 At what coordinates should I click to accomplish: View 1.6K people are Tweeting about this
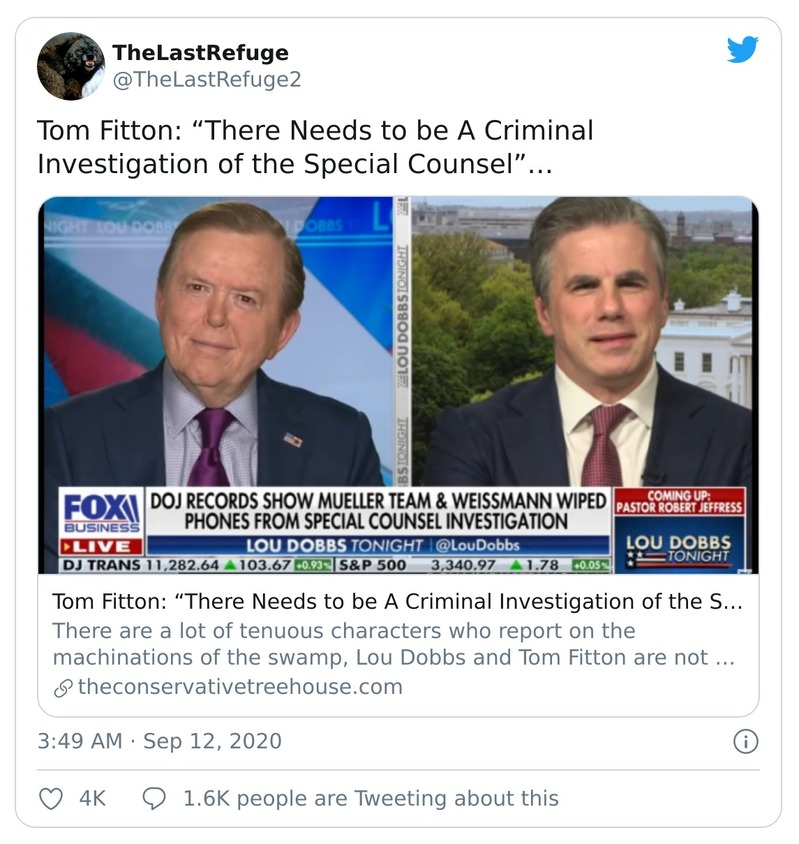point(370,798)
